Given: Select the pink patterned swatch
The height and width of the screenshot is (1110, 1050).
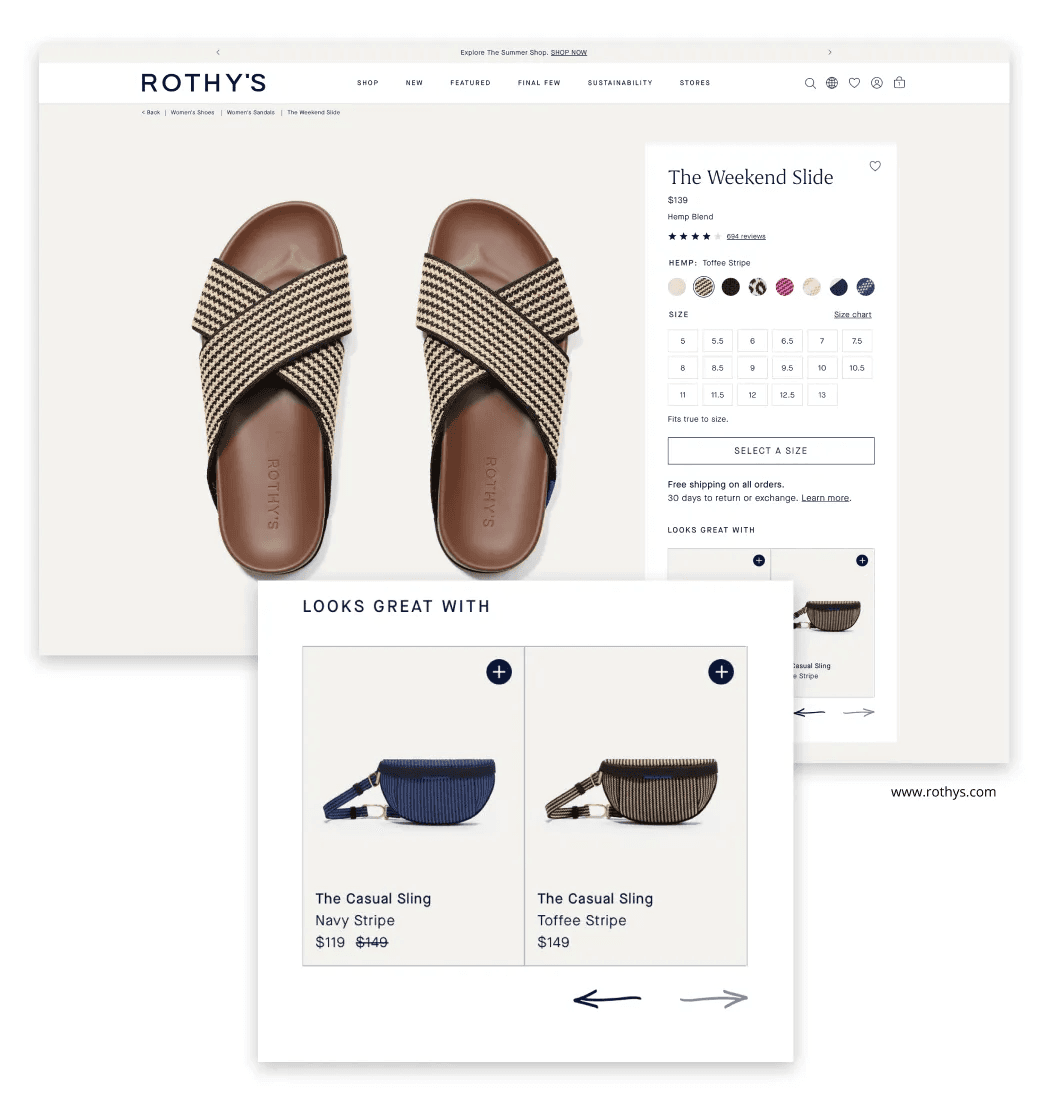Looking at the screenshot, I should tap(784, 287).
